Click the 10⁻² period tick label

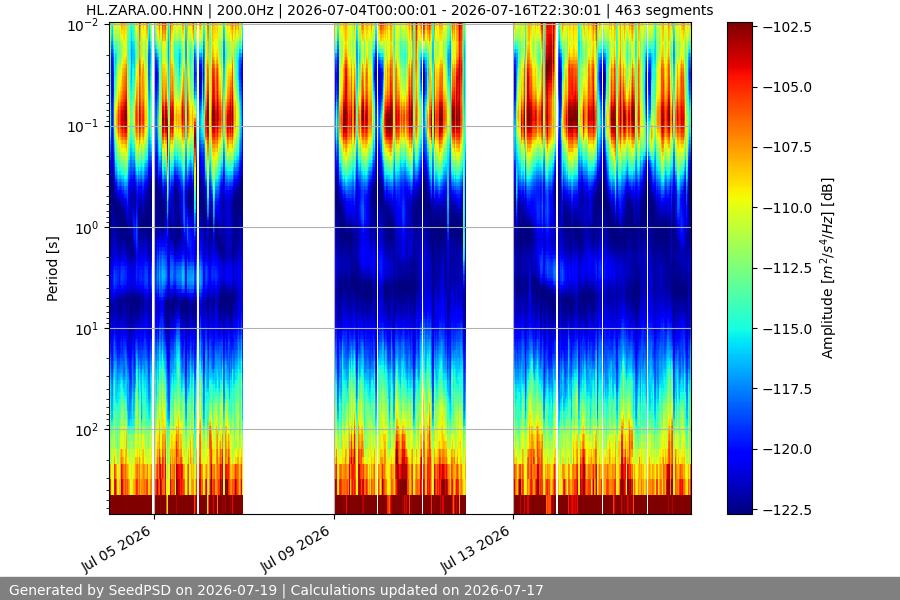[x=83, y=25]
